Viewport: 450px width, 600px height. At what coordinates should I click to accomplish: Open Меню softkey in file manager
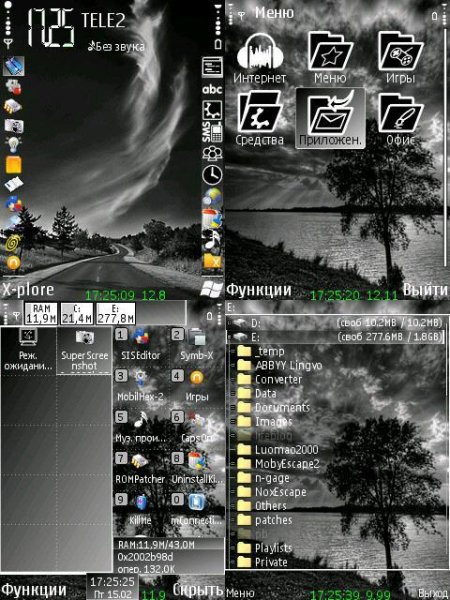tap(240, 593)
